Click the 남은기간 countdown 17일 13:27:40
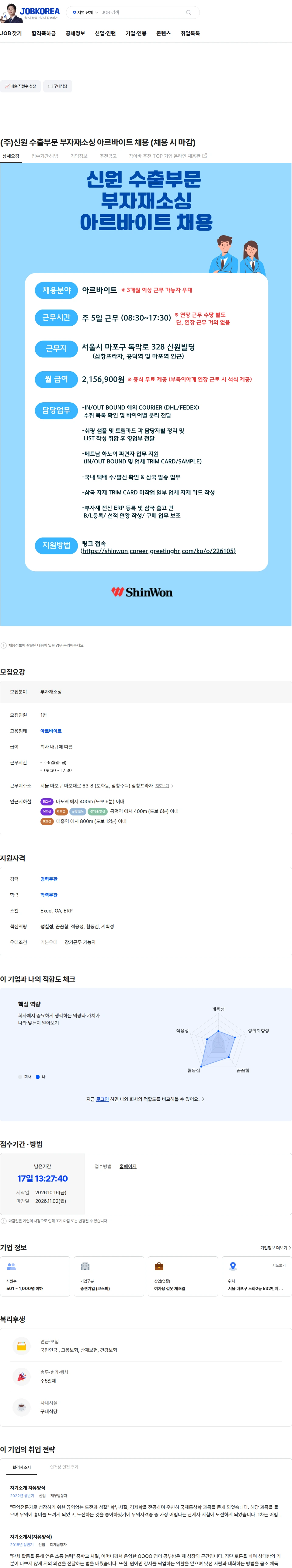The width and height of the screenshot is (292, 1568). (x=43, y=1179)
